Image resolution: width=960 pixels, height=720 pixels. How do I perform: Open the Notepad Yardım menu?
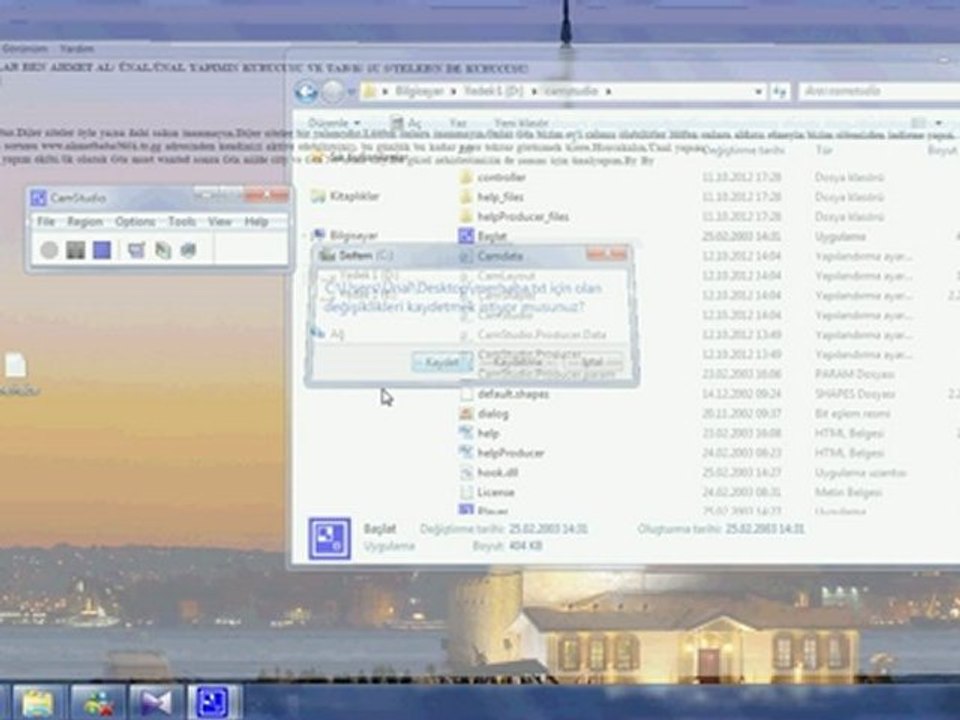pos(77,48)
